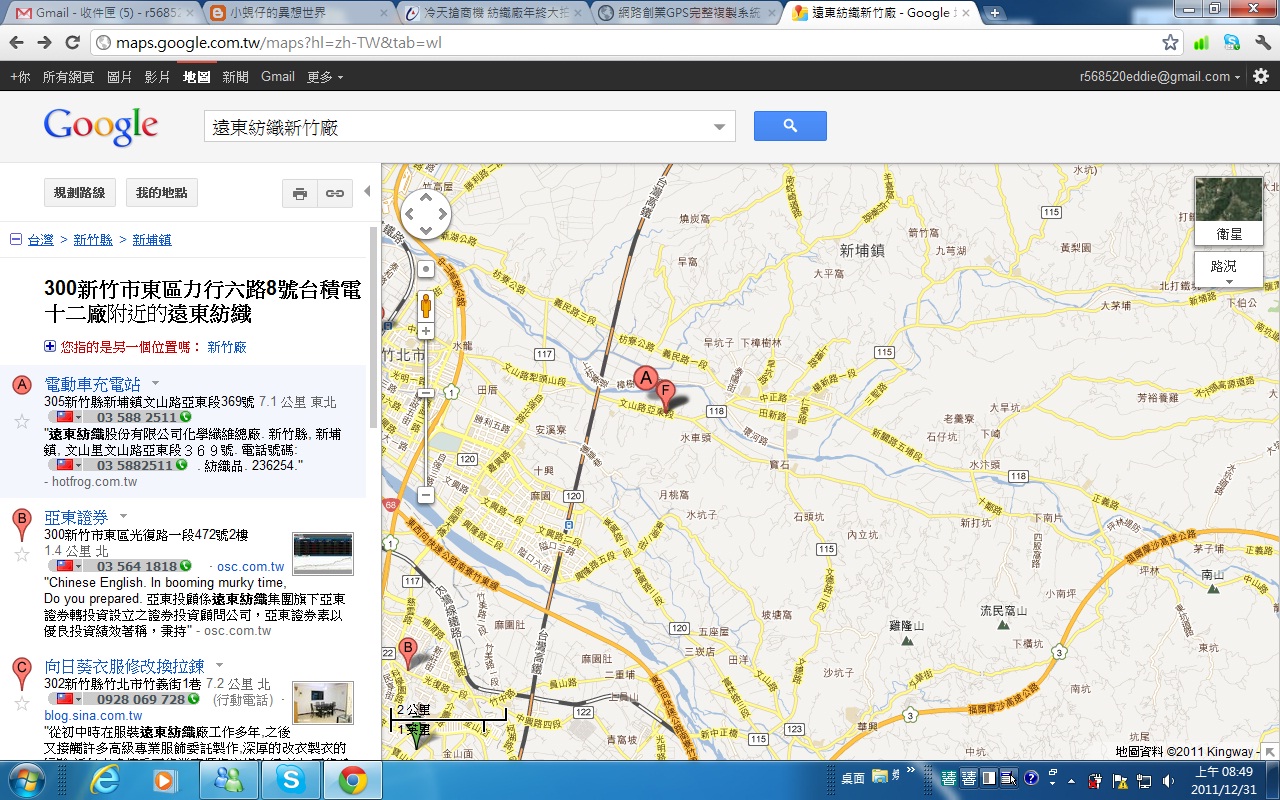Click the blue search magnifier button
The width and height of the screenshot is (1280, 800).
coord(790,126)
